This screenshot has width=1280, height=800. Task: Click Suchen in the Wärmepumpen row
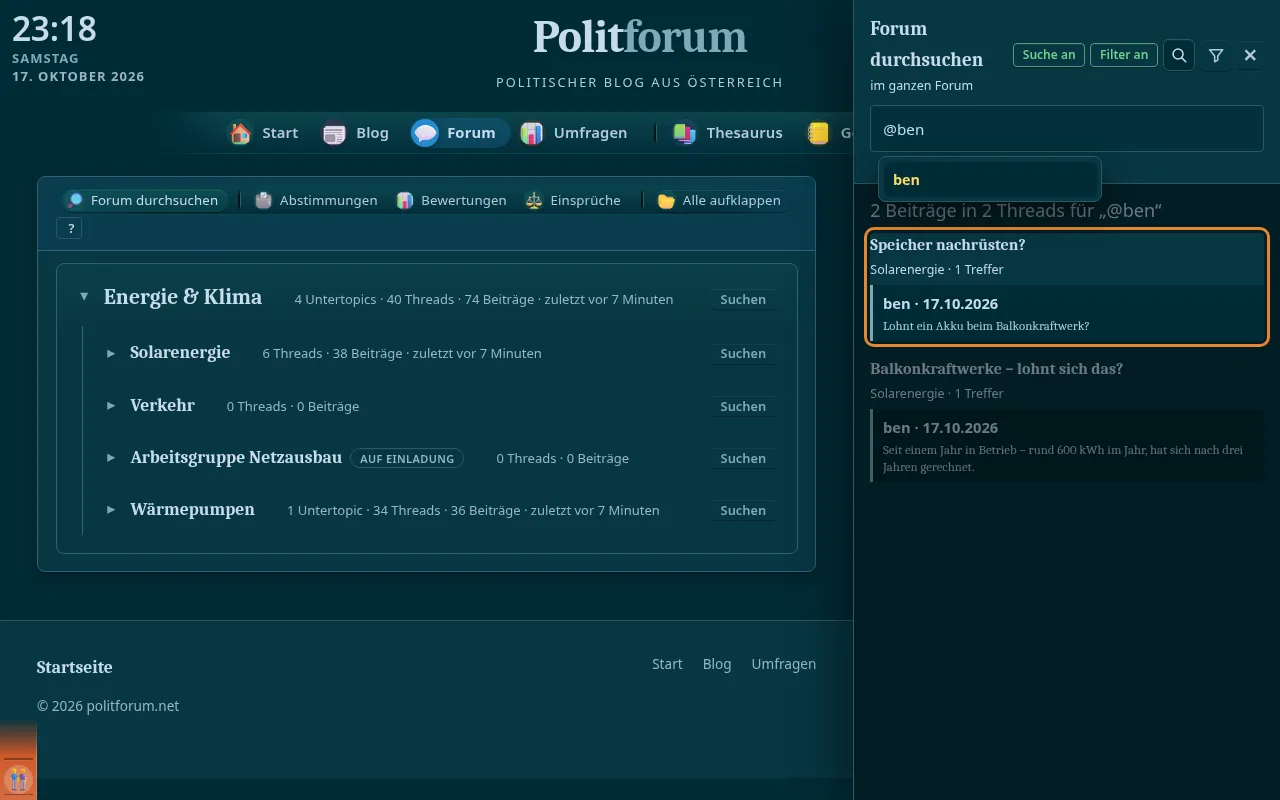coord(743,510)
